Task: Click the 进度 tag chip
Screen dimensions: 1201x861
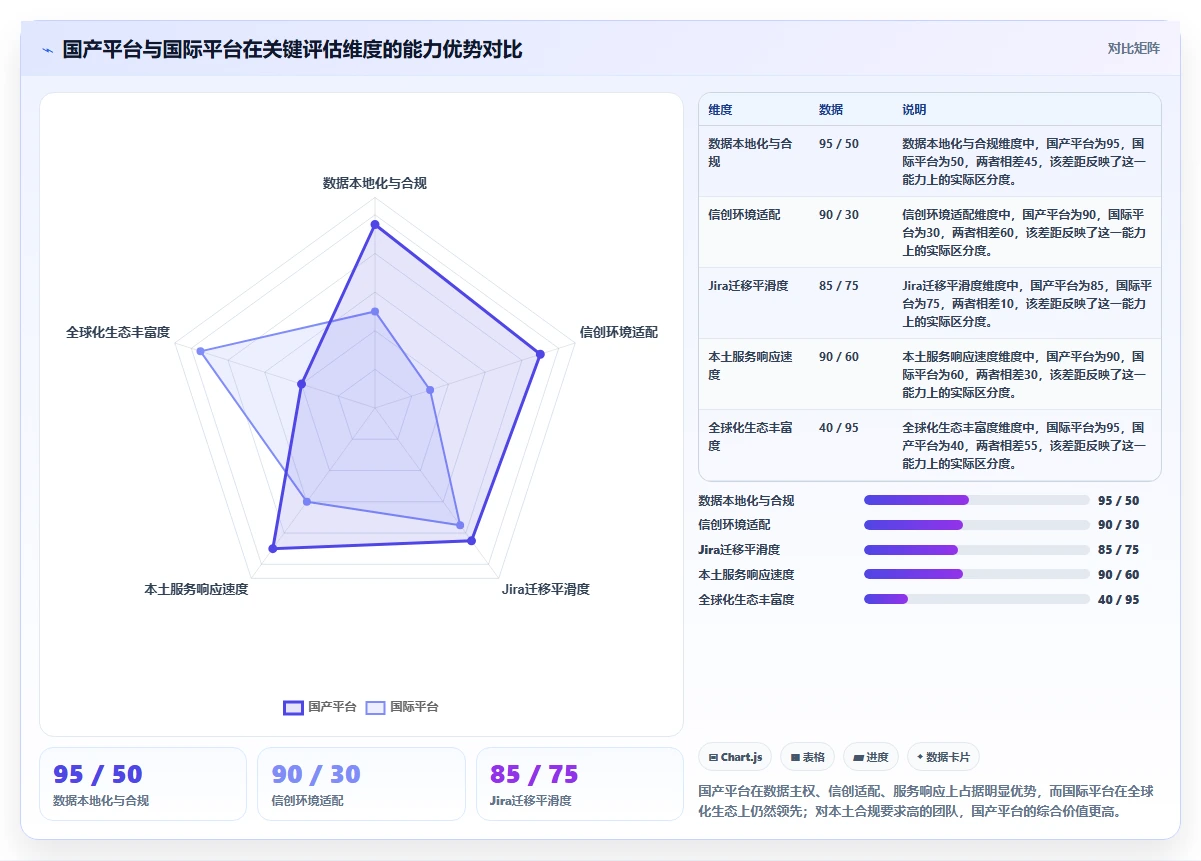Action: click(871, 757)
